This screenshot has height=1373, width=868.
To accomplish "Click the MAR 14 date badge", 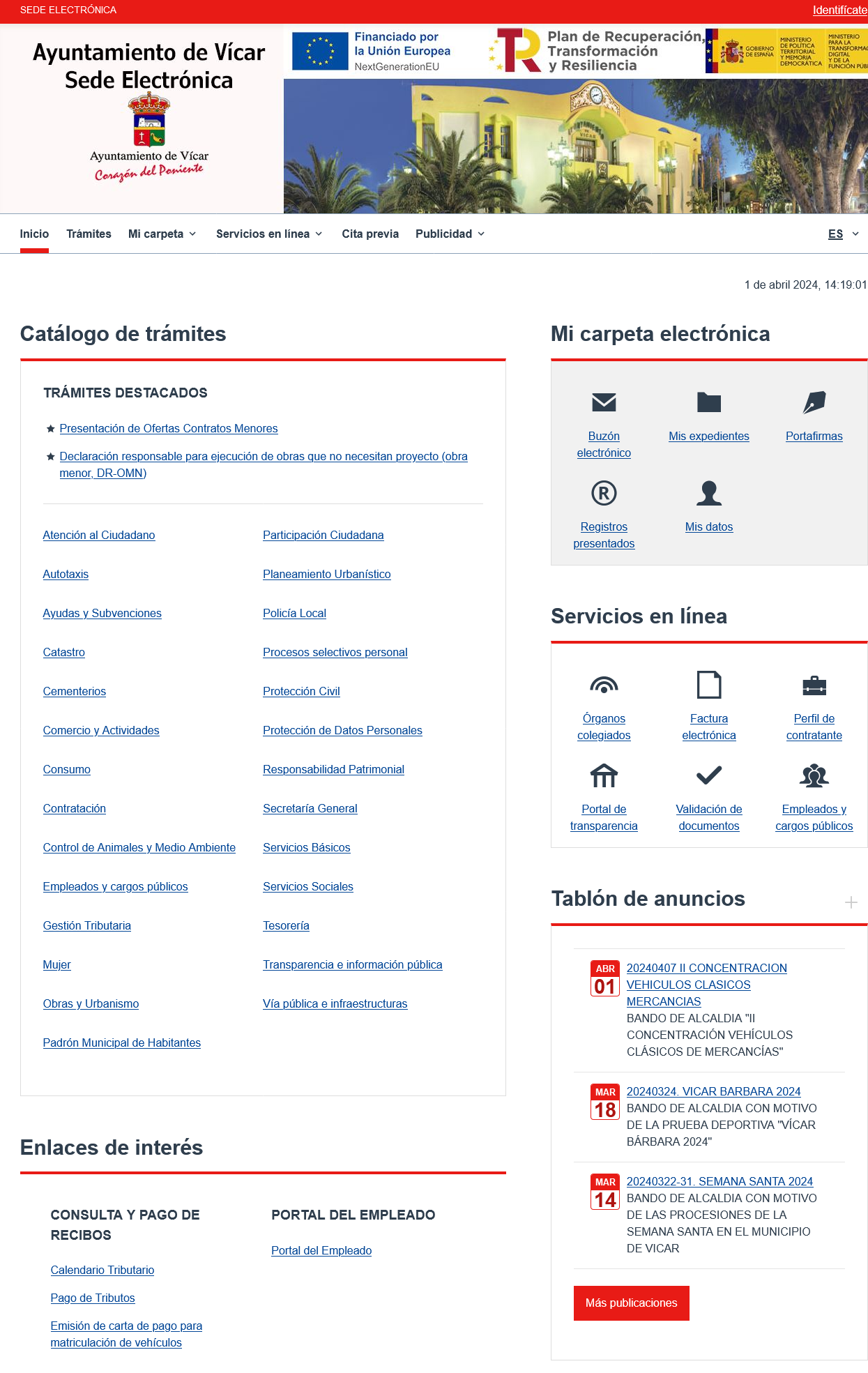I will click(605, 1192).
